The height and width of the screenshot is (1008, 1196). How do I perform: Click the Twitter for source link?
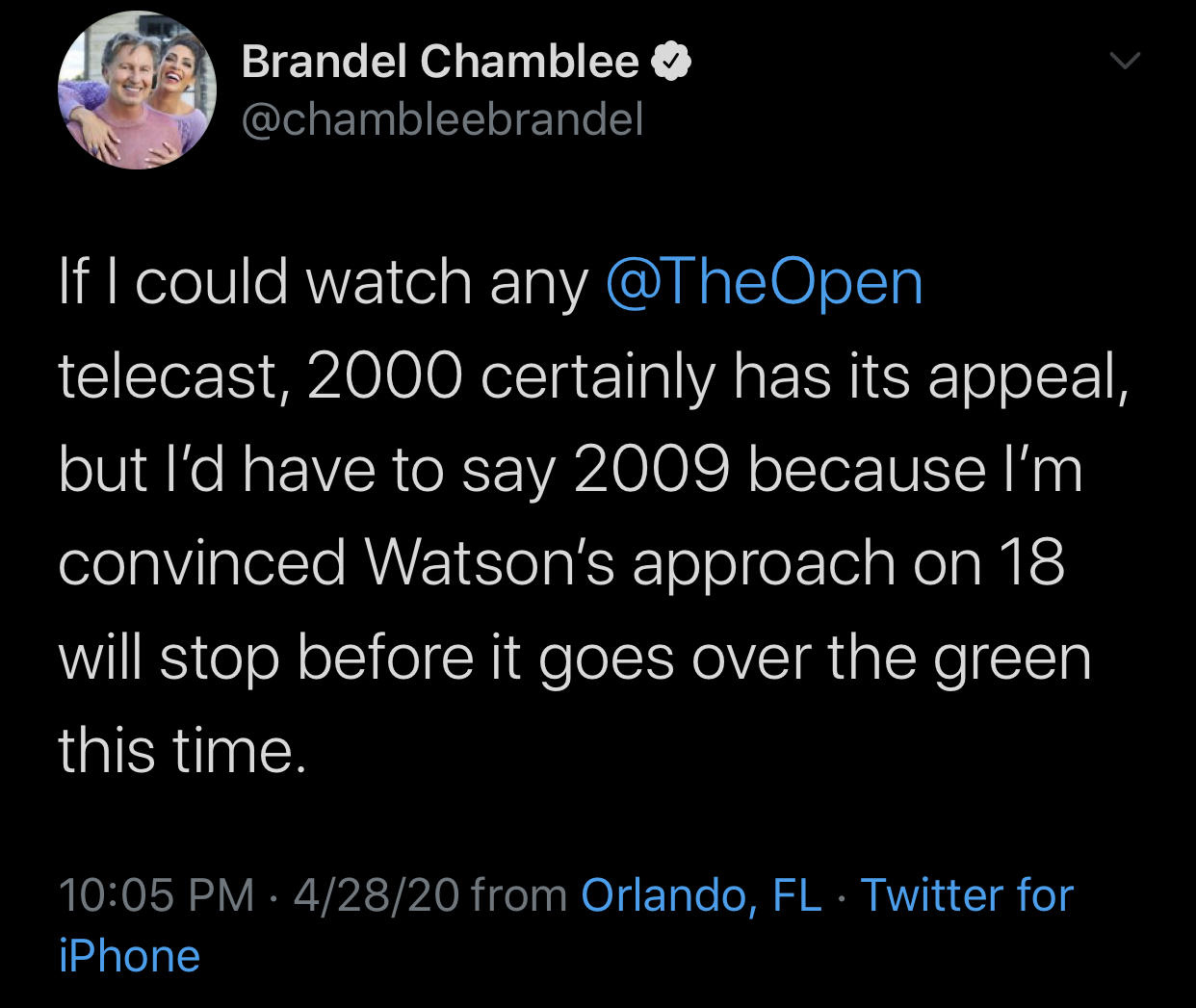coord(967,894)
